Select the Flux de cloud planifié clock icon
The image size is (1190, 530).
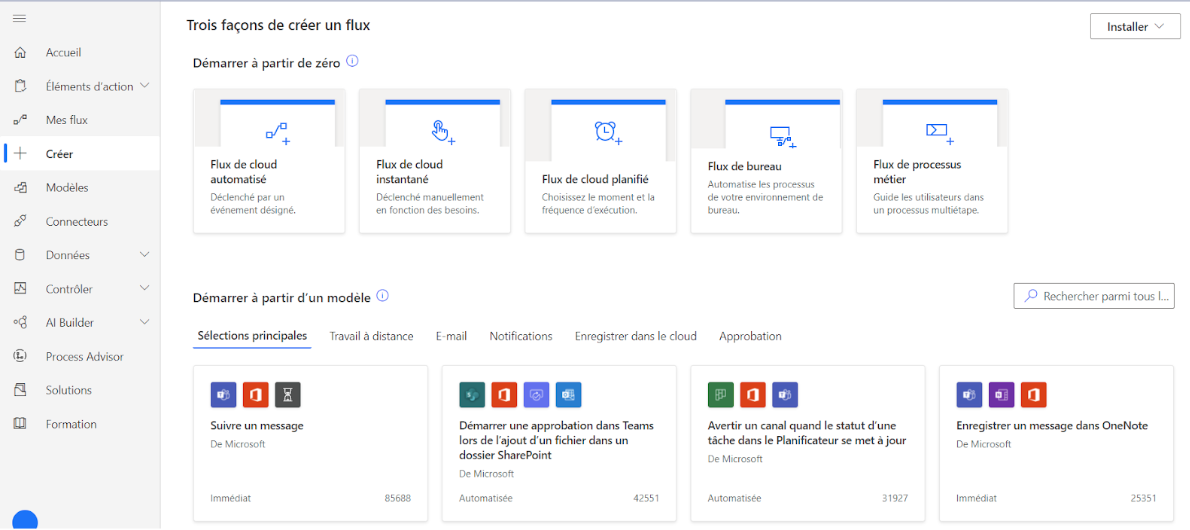click(607, 132)
